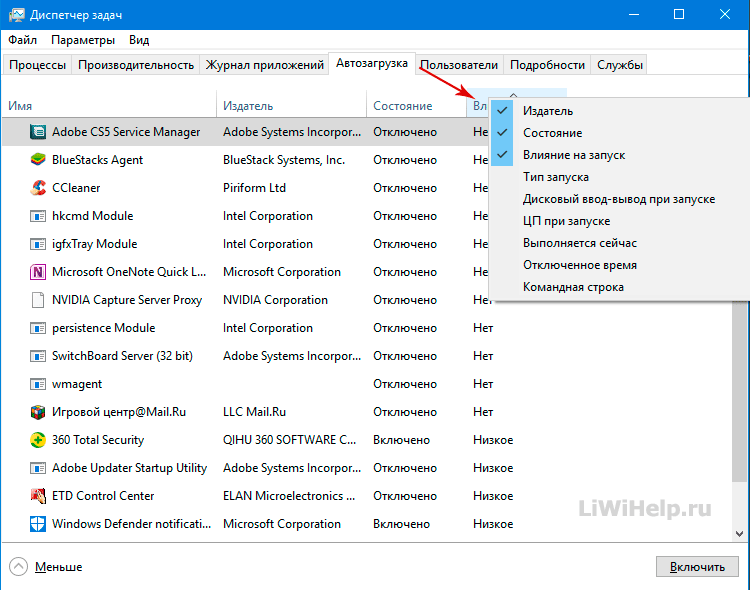Click Отключено status of CCleaner row
The height and width of the screenshot is (590, 750).
point(405,188)
